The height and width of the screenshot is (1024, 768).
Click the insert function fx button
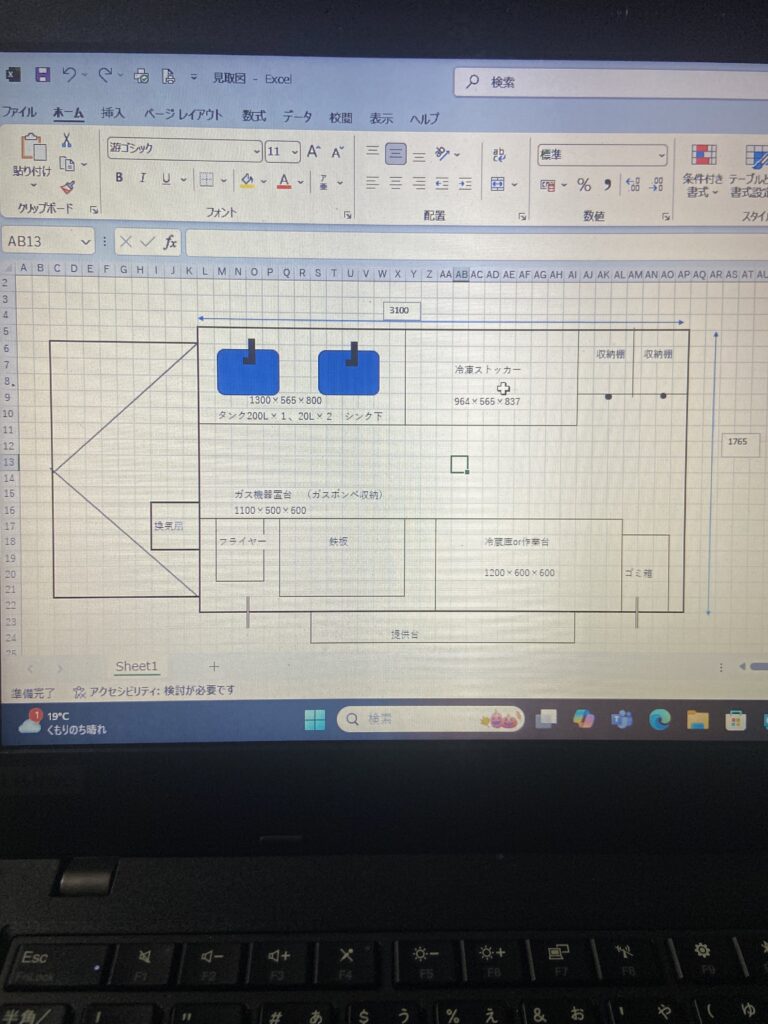coord(170,242)
